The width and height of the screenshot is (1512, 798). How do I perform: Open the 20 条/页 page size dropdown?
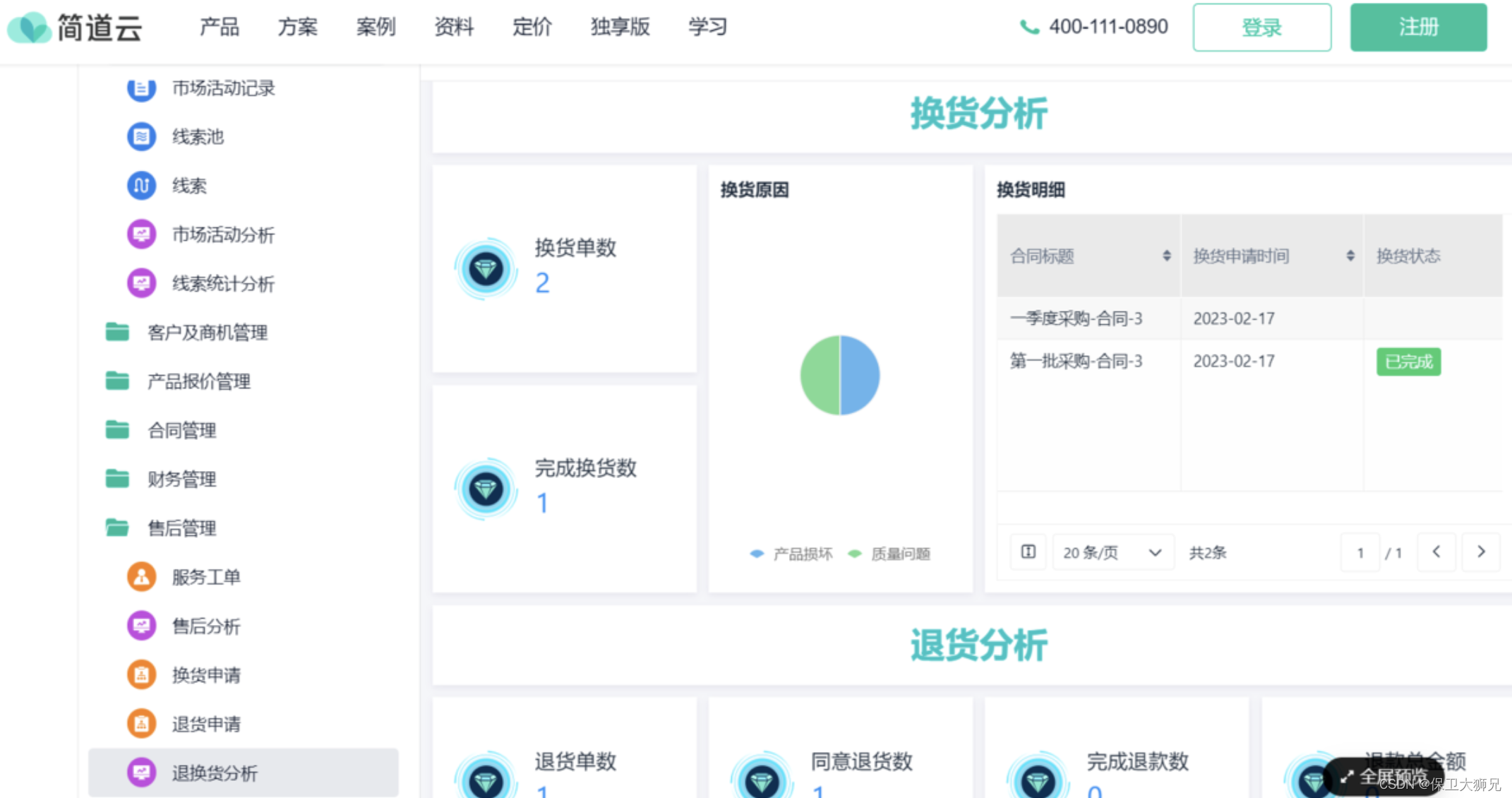[1112, 552]
